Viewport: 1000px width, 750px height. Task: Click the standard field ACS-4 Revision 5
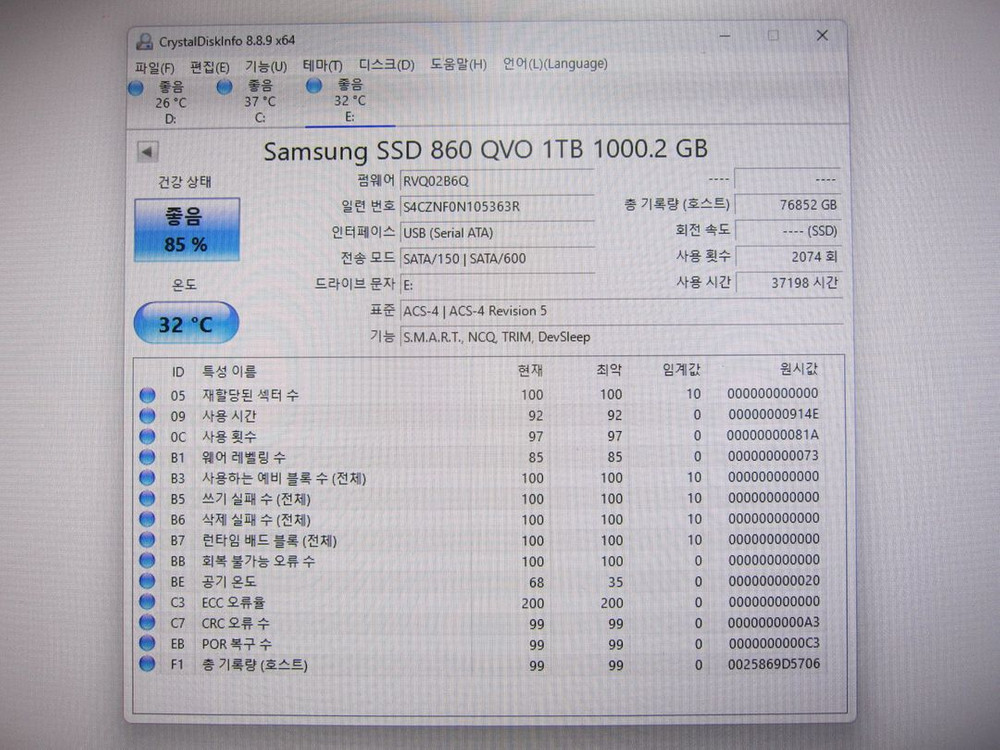click(x=621, y=311)
